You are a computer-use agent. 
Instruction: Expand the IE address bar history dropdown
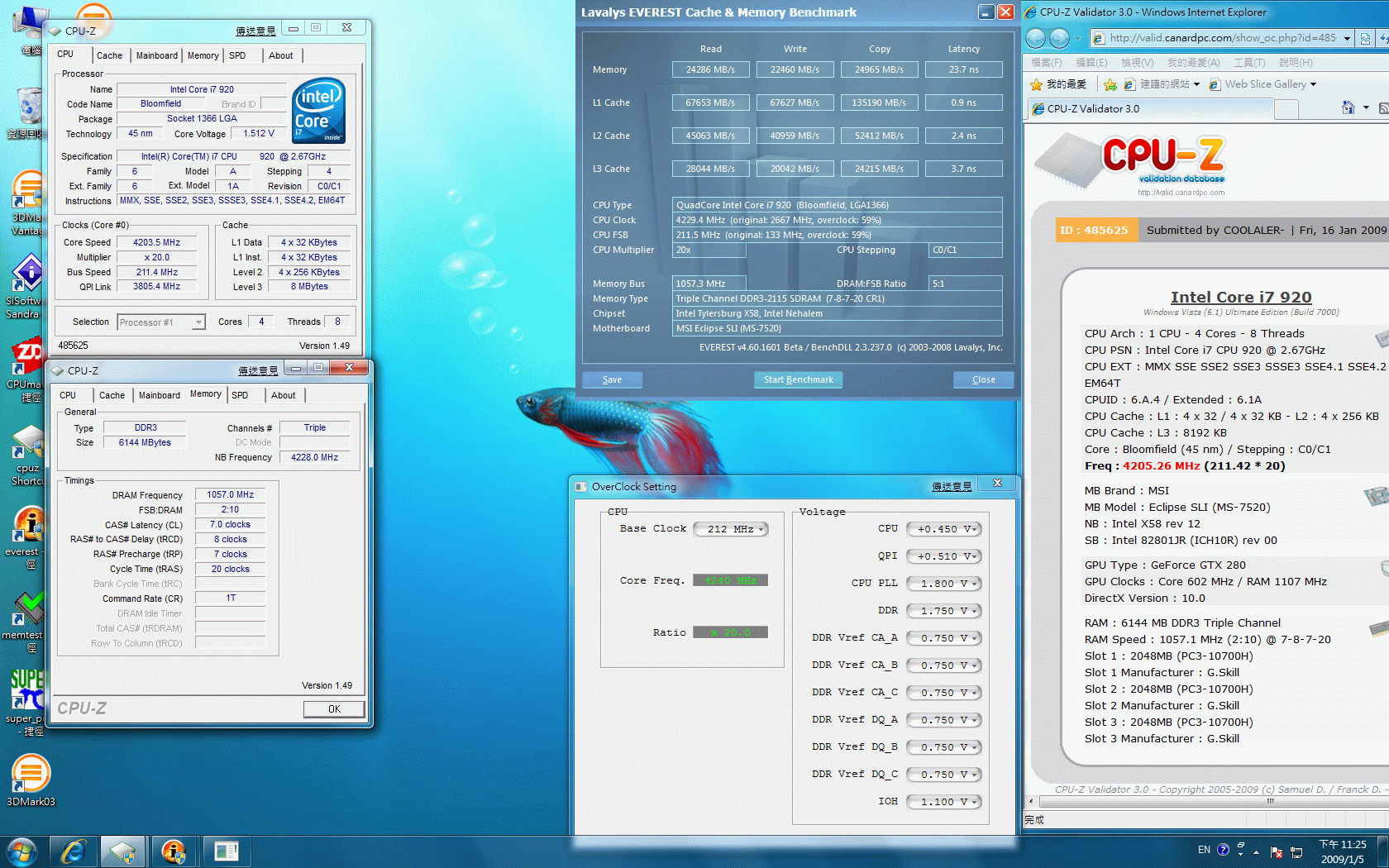click(1347, 38)
